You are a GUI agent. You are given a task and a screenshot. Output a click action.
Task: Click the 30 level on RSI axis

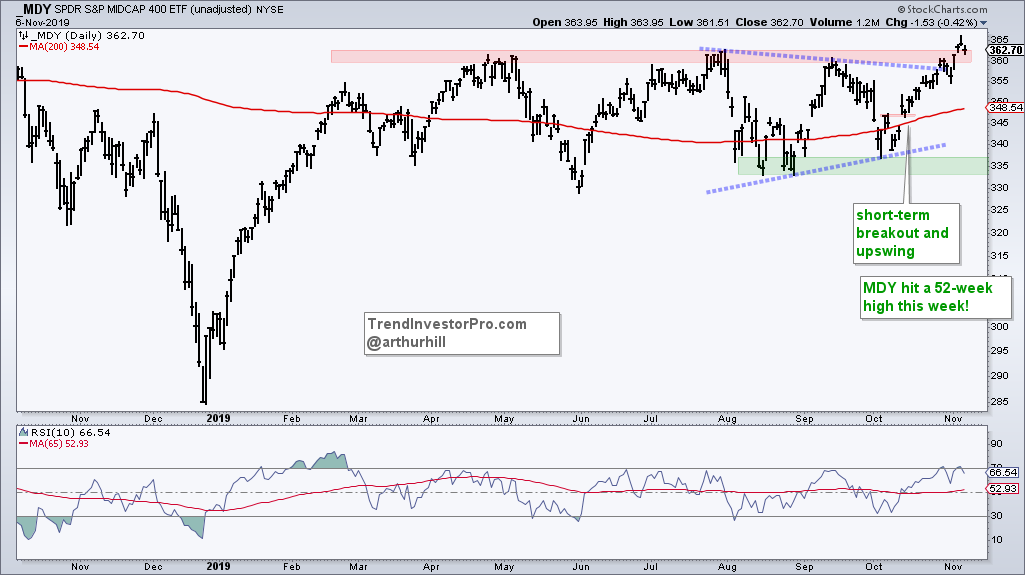point(996,516)
